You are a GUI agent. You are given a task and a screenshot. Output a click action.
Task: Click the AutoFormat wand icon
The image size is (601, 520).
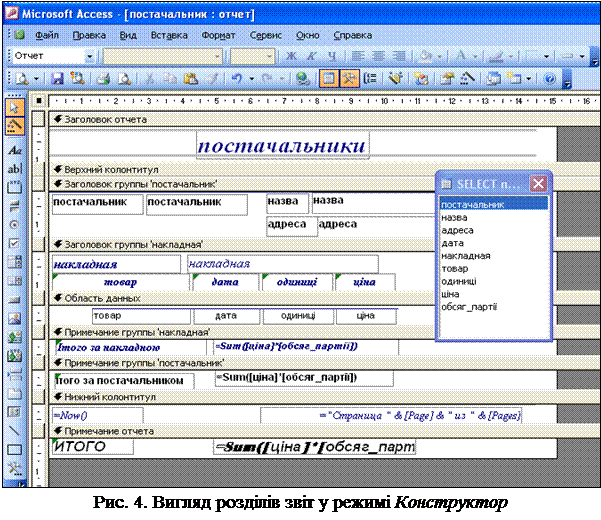[x=396, y=79]
